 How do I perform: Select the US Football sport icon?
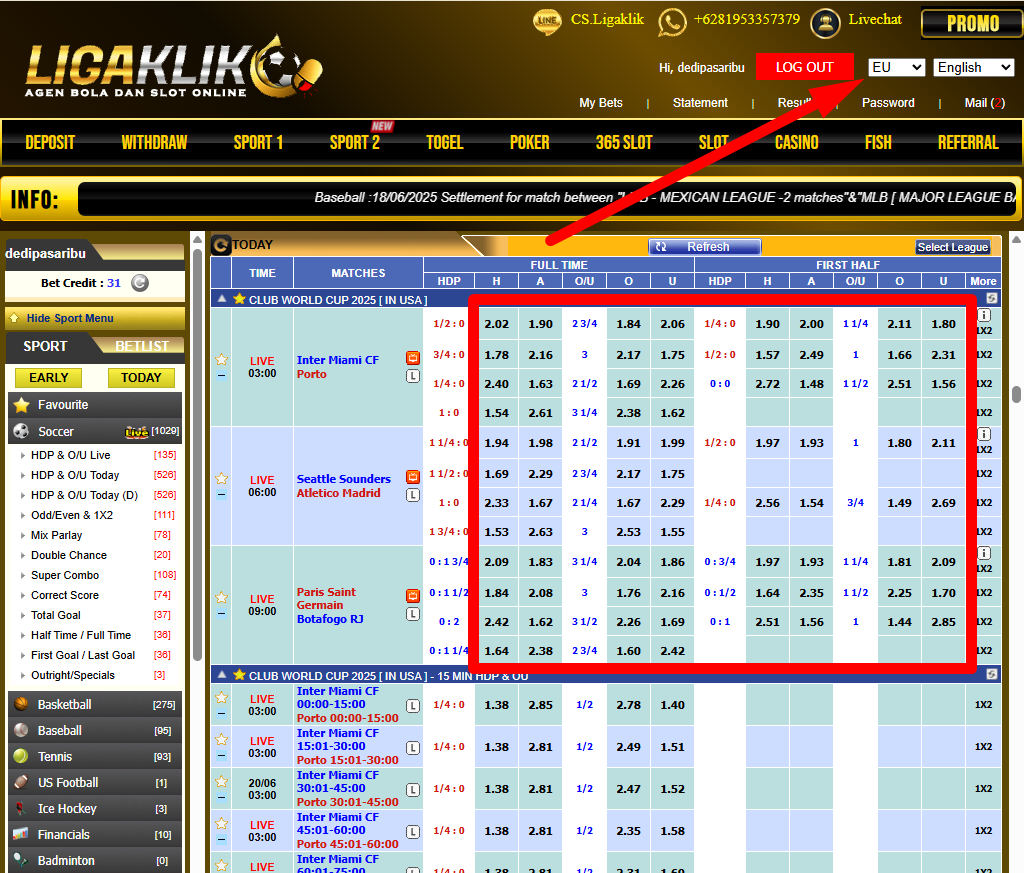(21, 782)
